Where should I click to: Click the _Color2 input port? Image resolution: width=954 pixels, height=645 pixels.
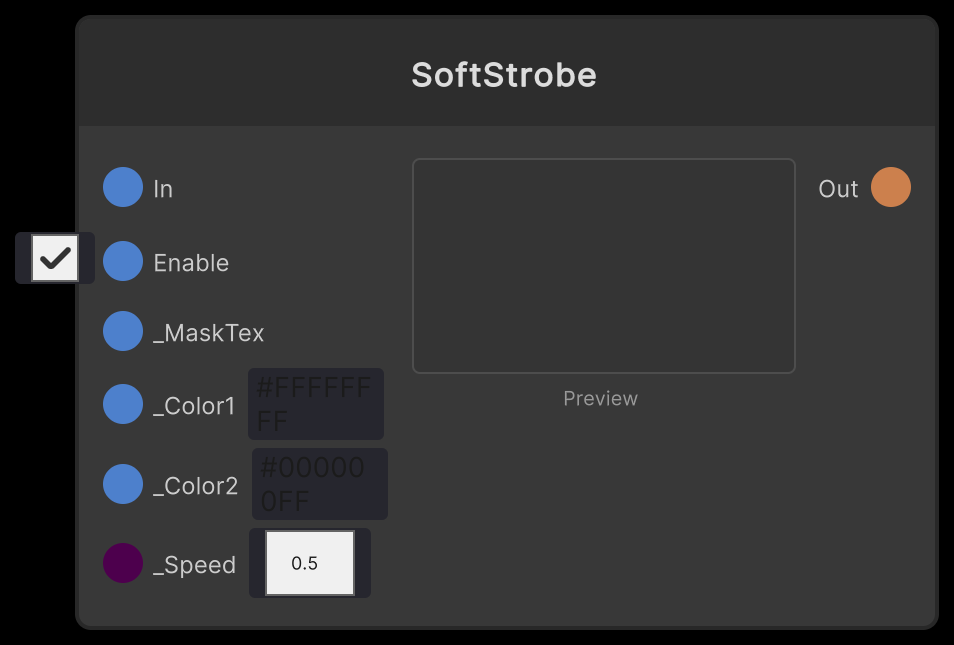(122, 484)
